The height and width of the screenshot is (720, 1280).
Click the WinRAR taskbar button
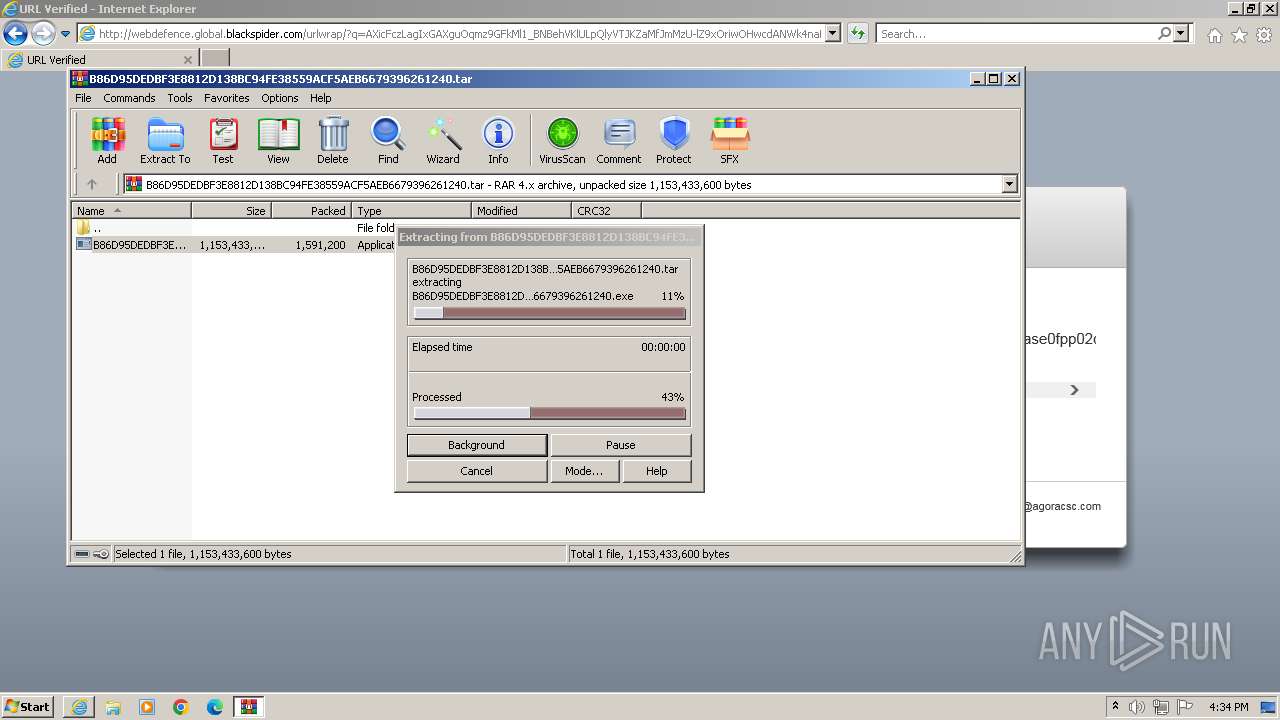(249, 707)
